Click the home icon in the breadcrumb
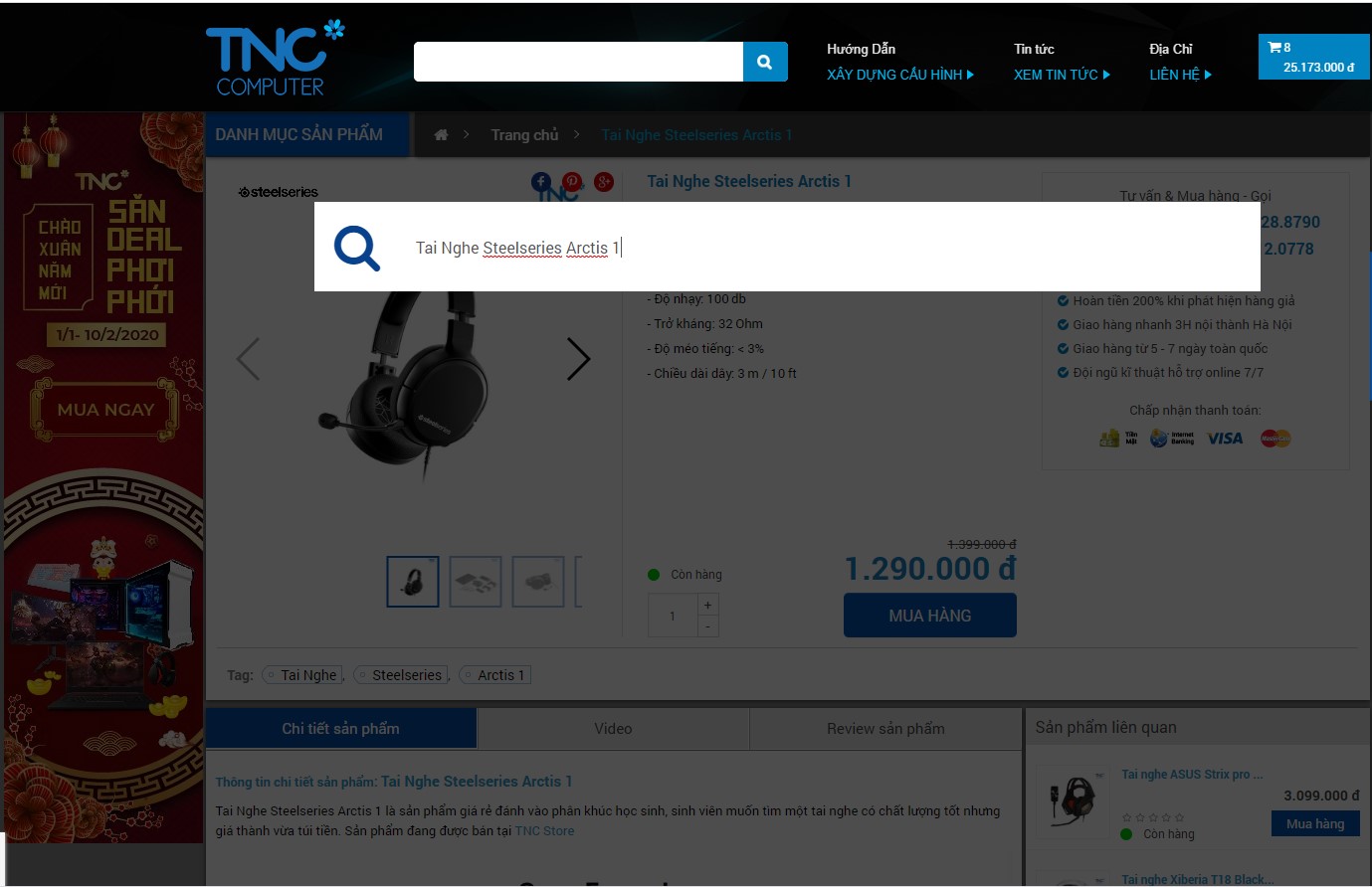The width and height of the screenshot is (1372, 887). pos(441,135)
